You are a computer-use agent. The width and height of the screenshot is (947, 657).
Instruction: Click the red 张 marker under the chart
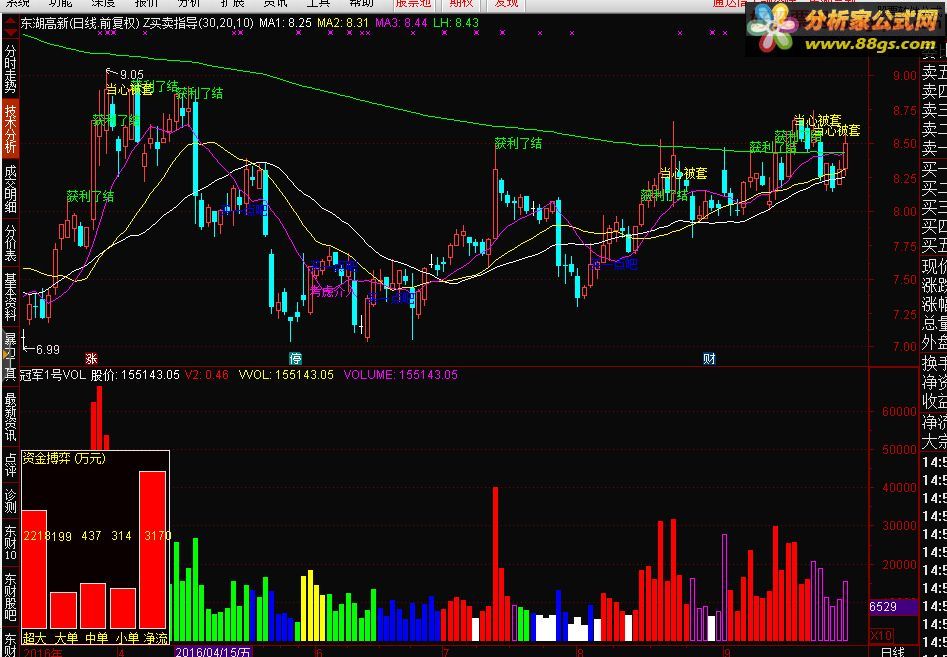(91, 359)
